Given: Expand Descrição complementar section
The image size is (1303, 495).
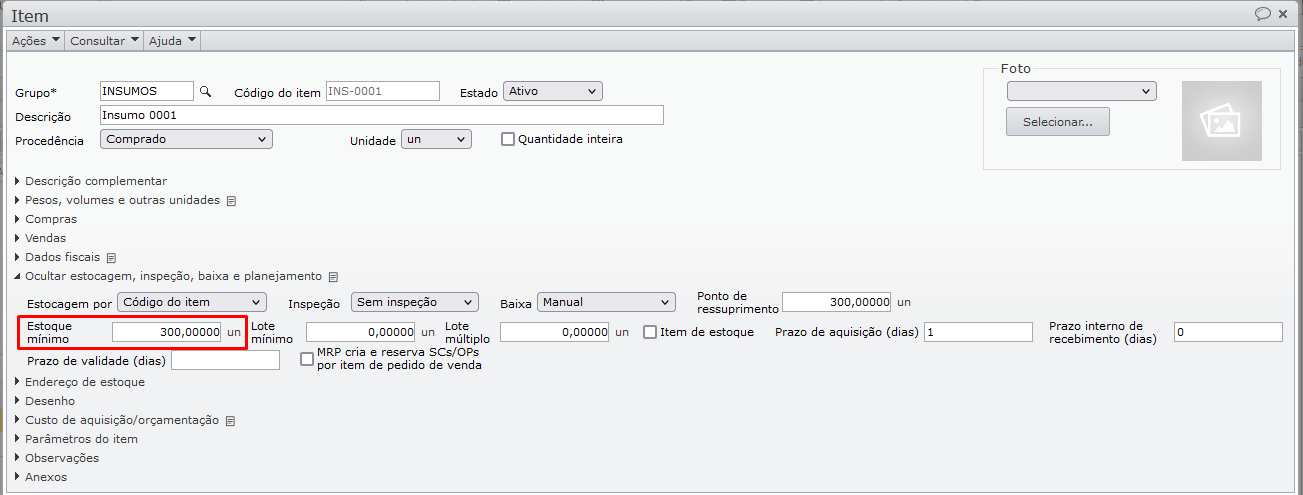Looking at the screenshot, I should (91, 181).
